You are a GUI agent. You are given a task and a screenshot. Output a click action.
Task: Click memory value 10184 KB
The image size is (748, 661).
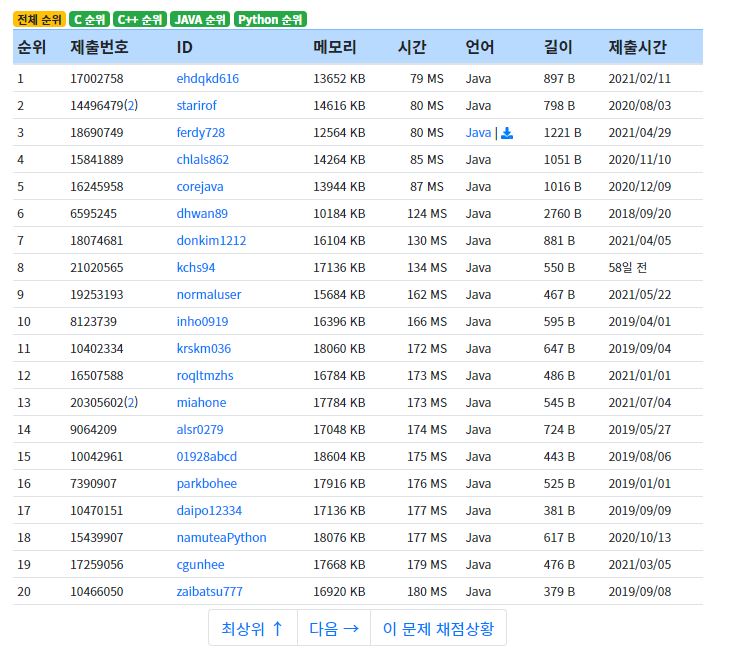coord(339,214)
